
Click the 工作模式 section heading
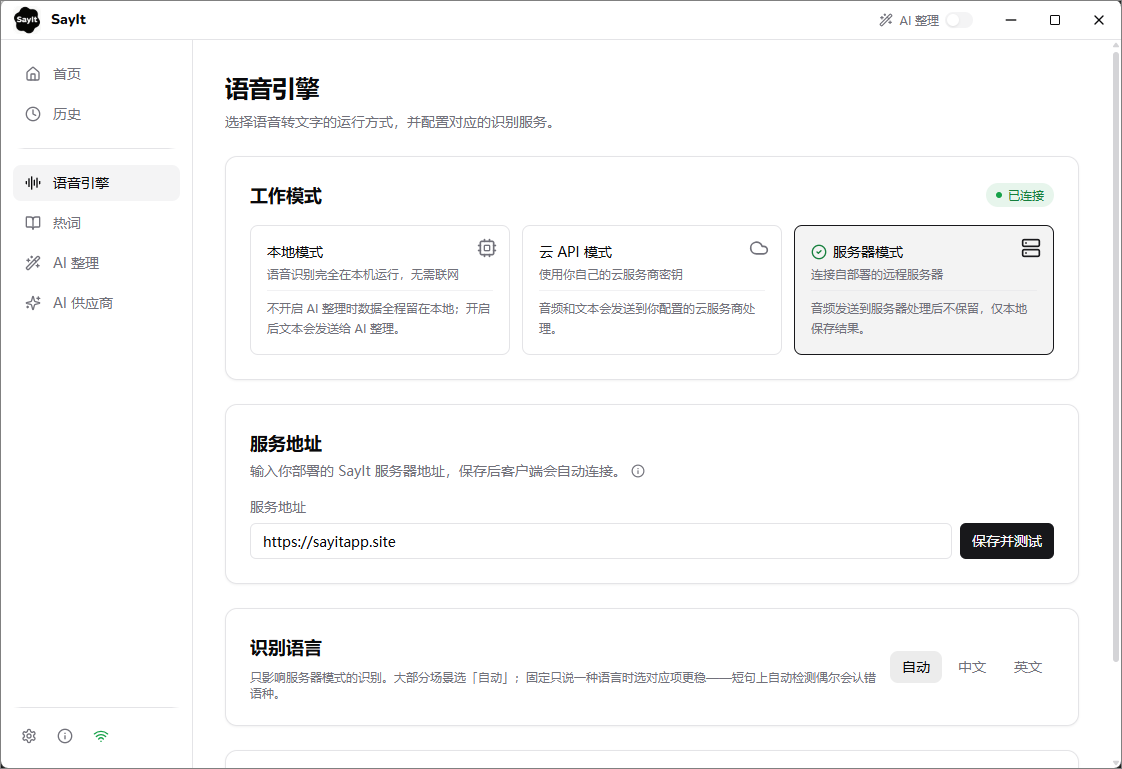[286, 195]
